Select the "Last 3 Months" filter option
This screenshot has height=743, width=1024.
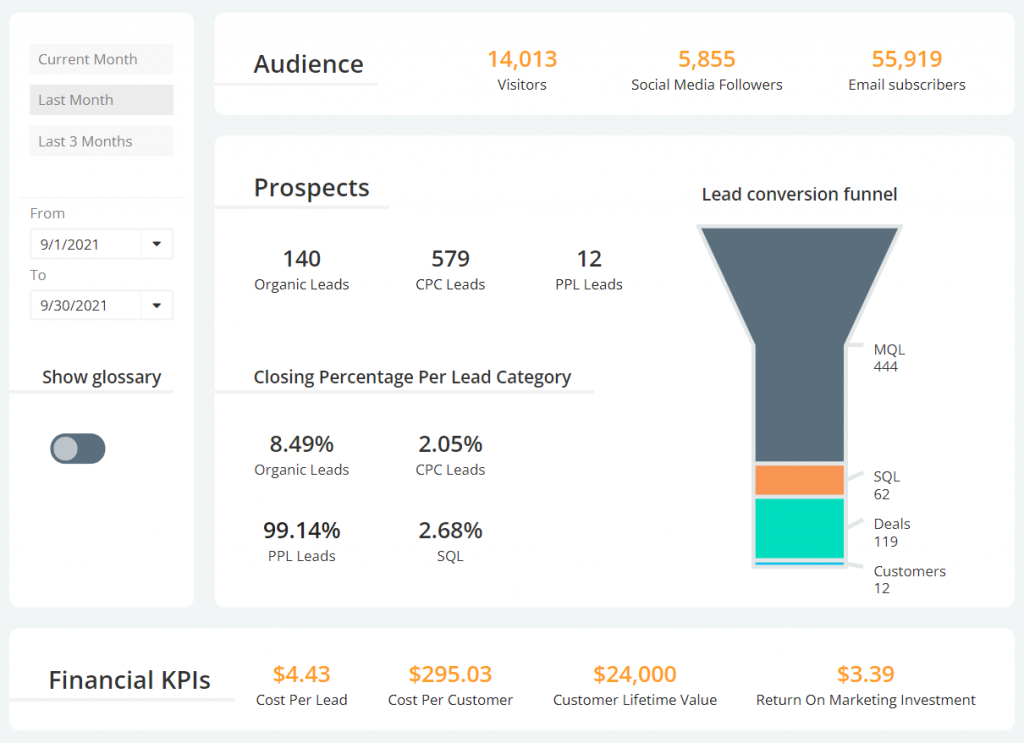[101, 141]
